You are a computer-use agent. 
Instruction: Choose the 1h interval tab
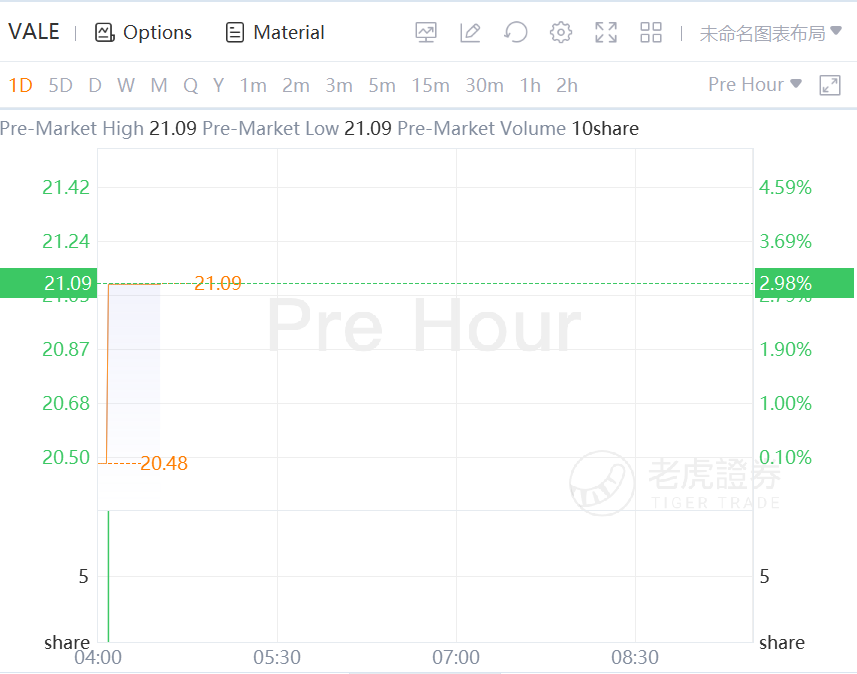[x=530, y=85]
